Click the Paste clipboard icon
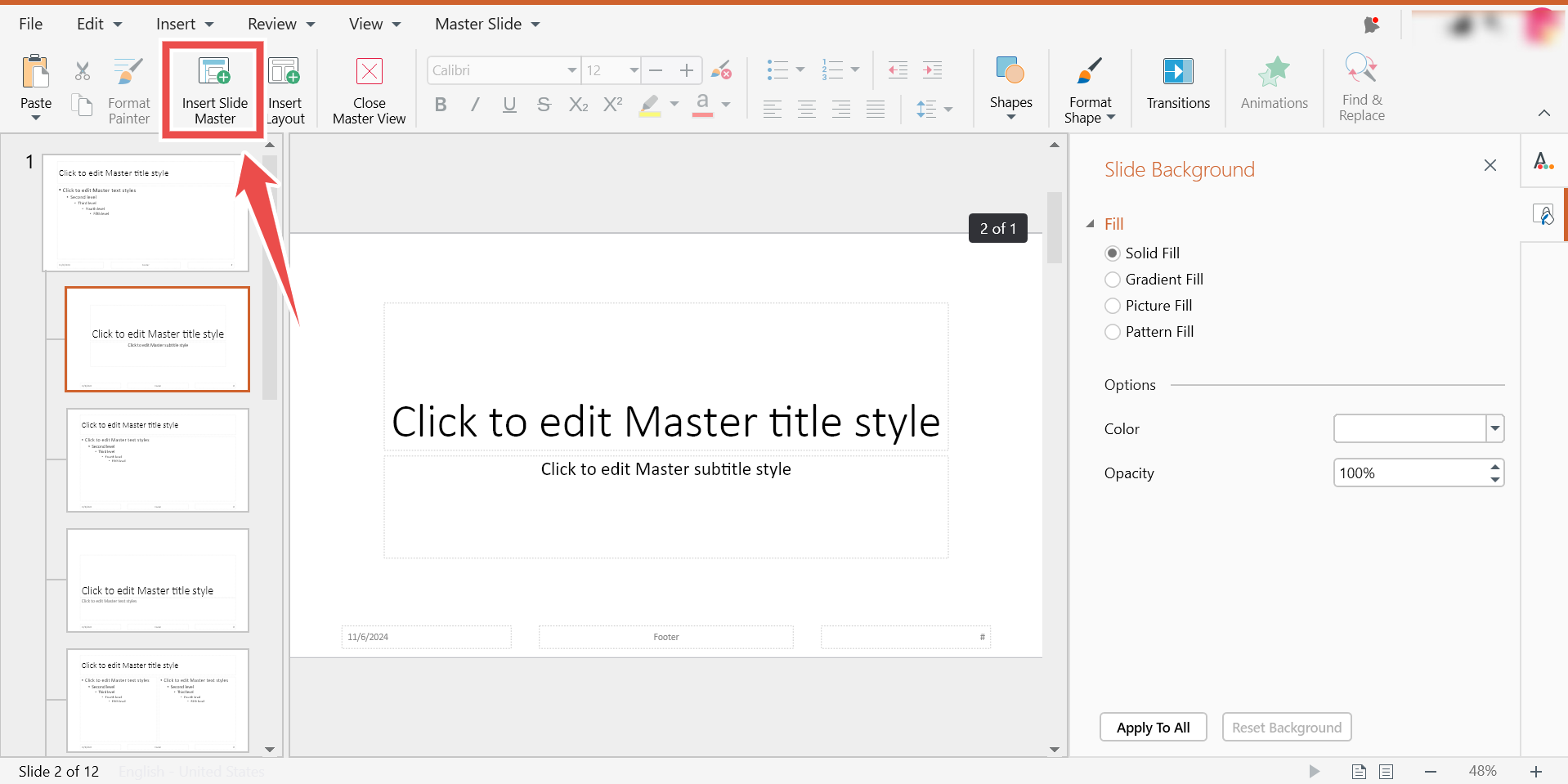This screenshot has height=784, width=1568. (x=35, y=71)
